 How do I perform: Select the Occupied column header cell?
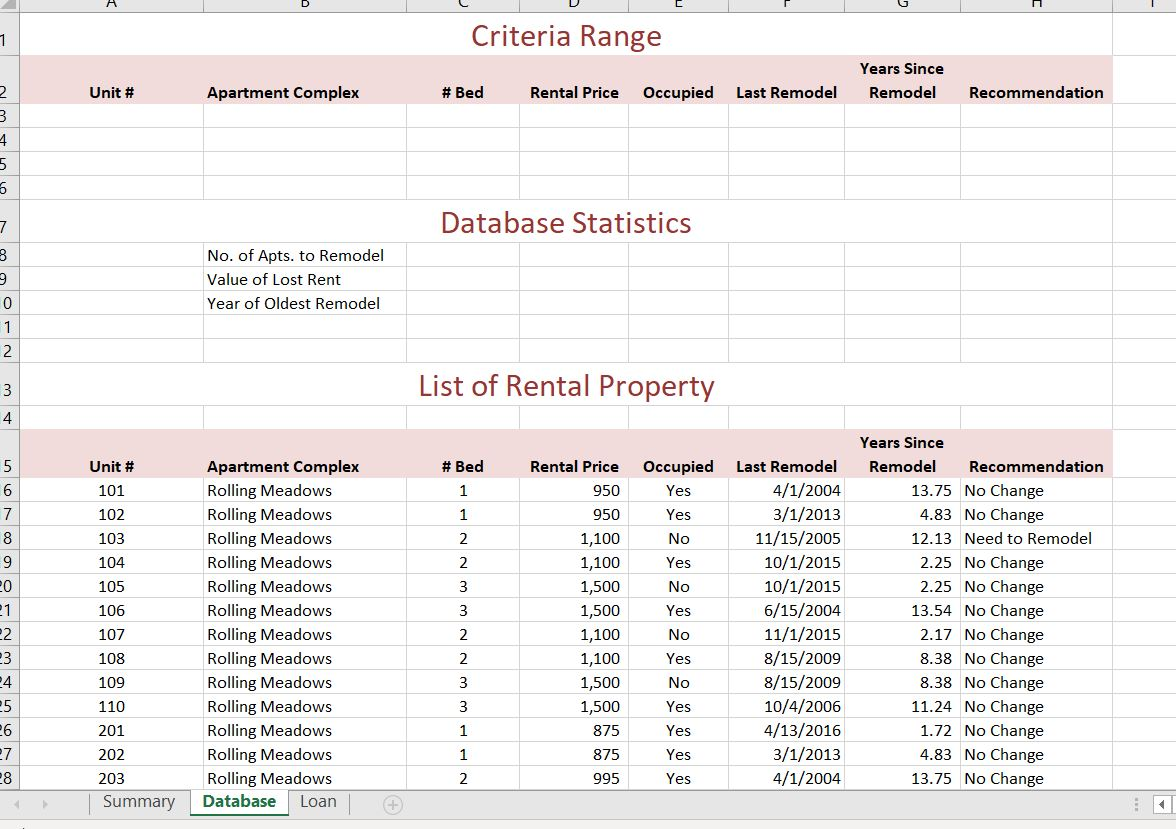pos(678,466)
